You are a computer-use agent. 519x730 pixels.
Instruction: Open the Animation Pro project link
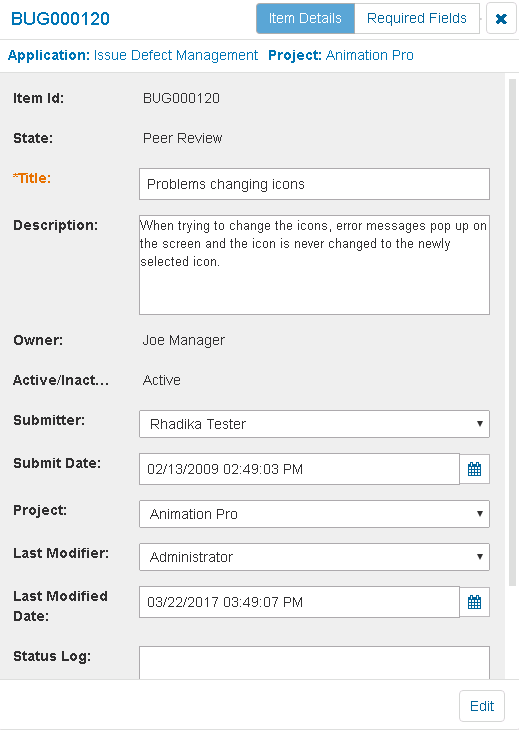[370, 55]
